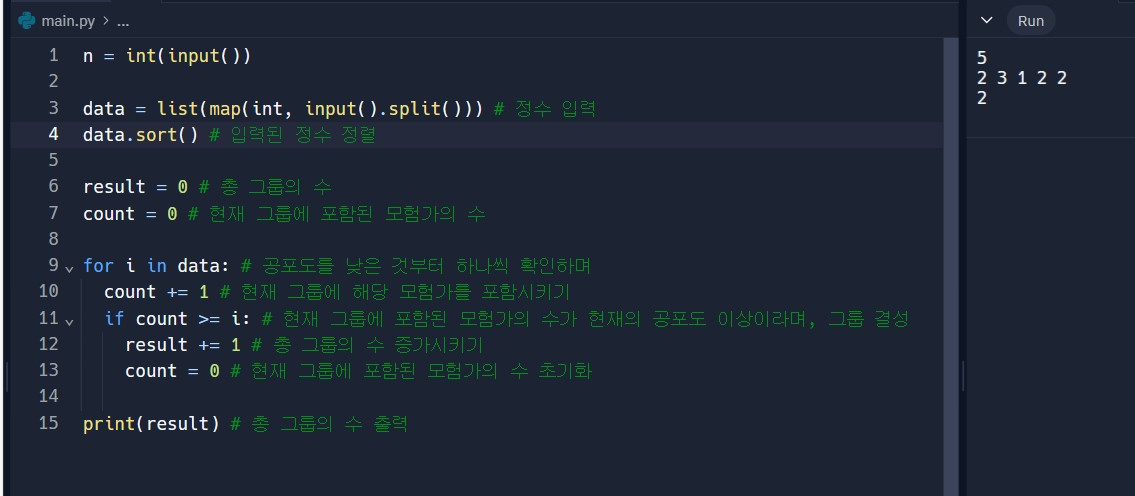Click the data.sort() call on line 4

pos(140,135)
